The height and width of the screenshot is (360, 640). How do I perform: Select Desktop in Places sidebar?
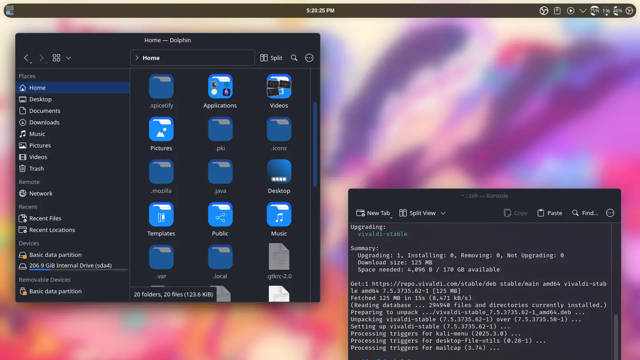73,99
